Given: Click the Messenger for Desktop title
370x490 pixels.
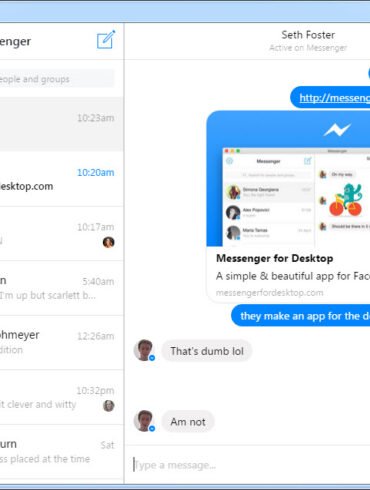Looking at the screenshot, I should [x=274, y=258].
